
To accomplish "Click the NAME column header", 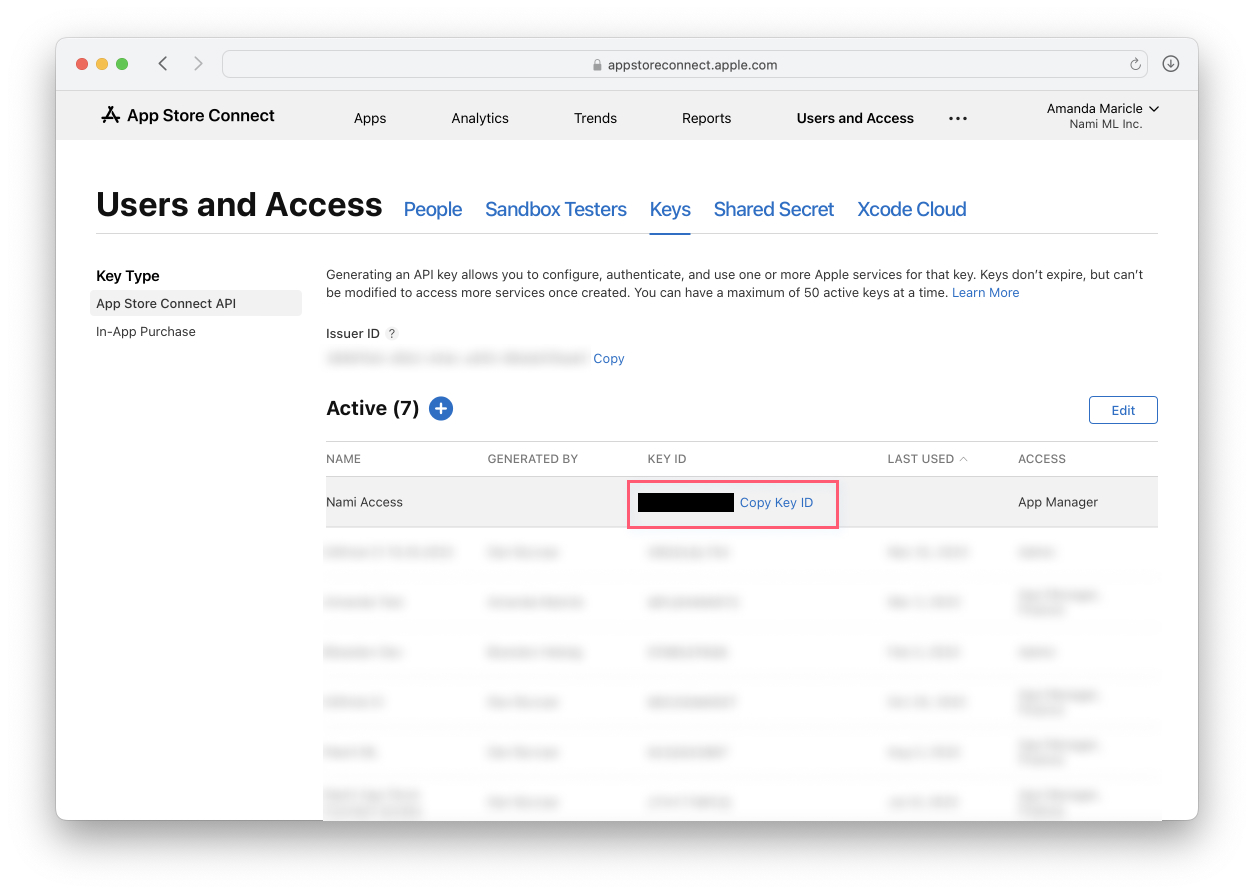I will pyautogui.click(x=343, y=459).
